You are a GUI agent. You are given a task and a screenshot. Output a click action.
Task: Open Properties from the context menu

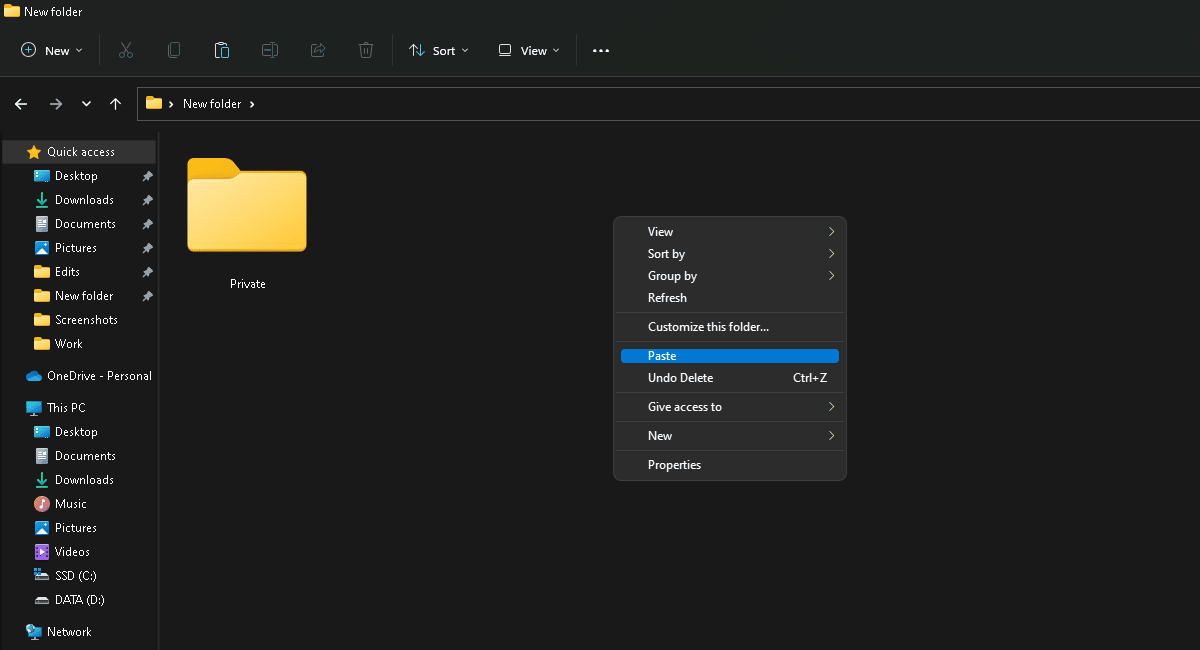[674, 465]
